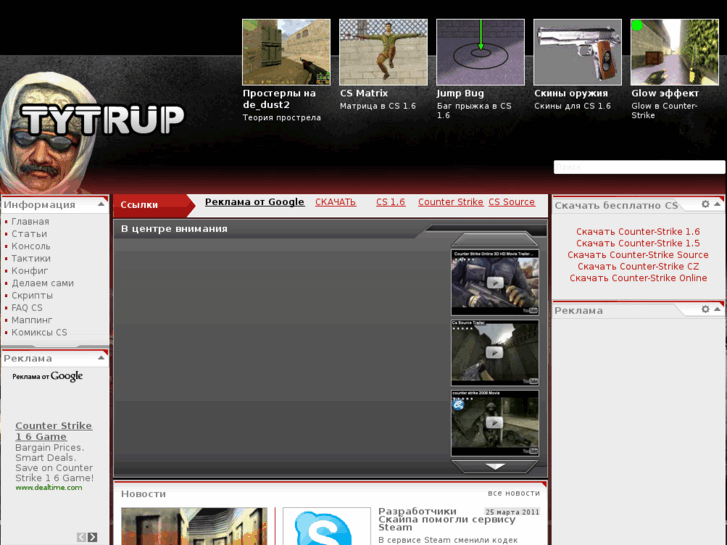Open все новости link
The width and height of the screenshot is (727, 545).
click(x=514, y=493)
